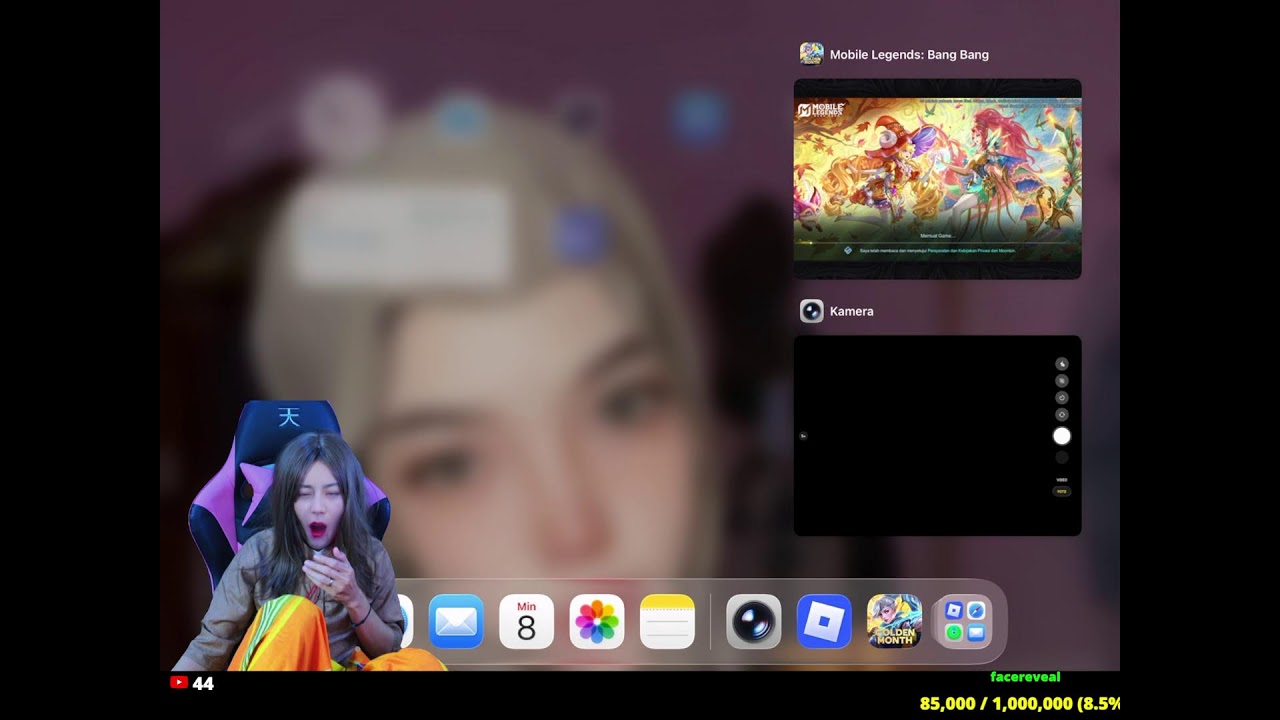1280x720 pixels.
Task: Open the Mail app in the dock
Action: (x=456, y=621)
